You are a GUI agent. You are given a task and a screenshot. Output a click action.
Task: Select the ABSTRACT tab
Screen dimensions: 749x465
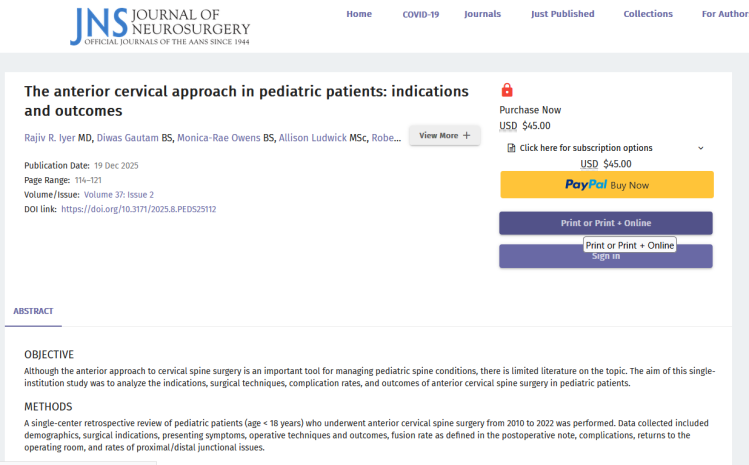coord(33,311)
